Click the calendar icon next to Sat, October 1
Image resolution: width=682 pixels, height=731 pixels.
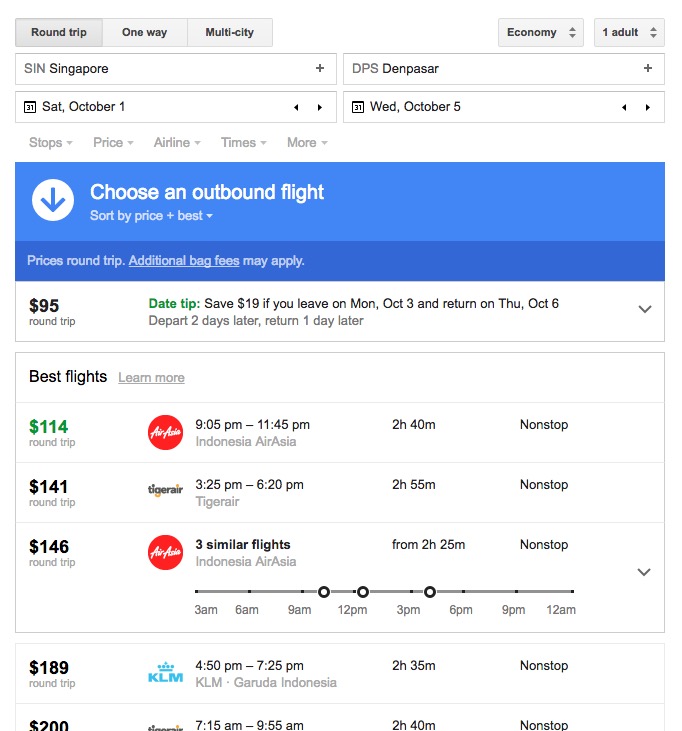tap(30, 107)
